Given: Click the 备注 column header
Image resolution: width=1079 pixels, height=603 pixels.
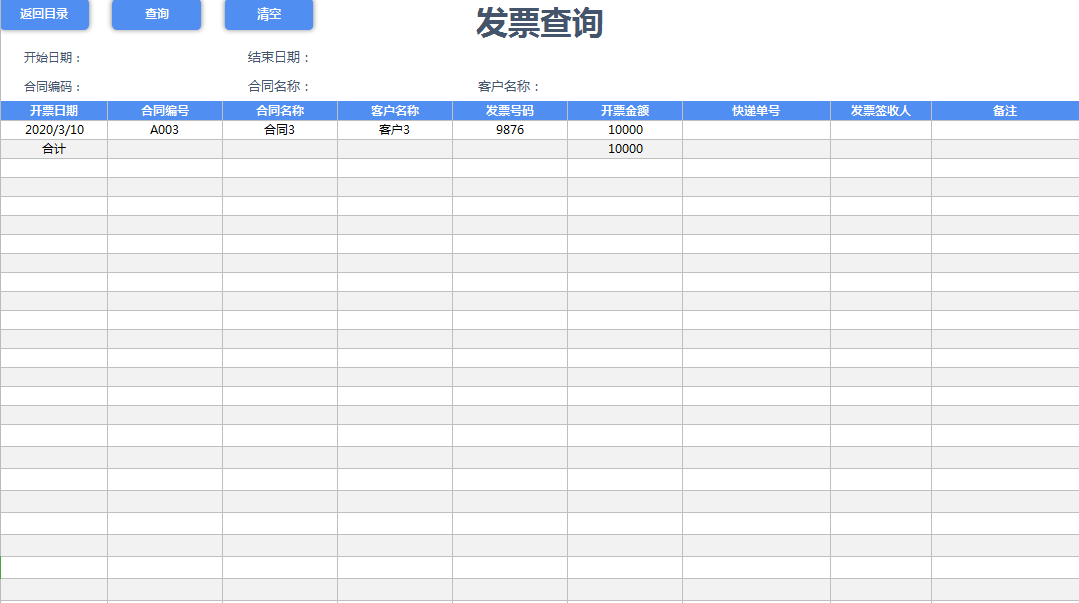Looking at the screenshot, I should point(1004,110).
